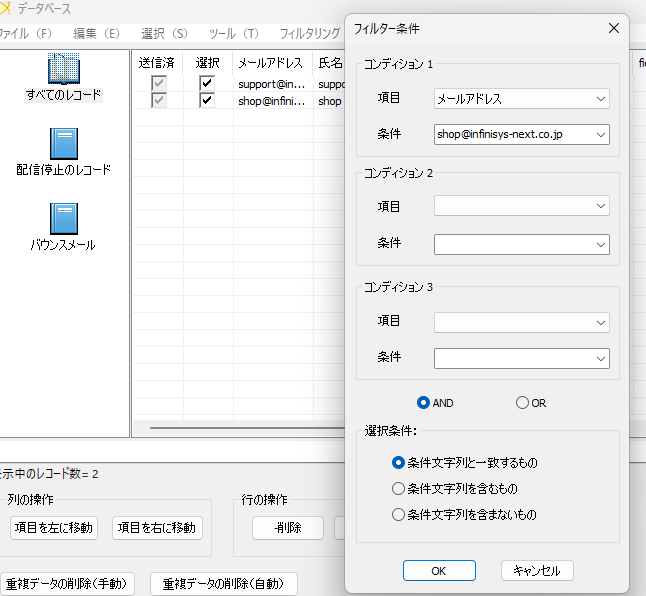Open コンディション 1 条件 combo box arrow
646x596 pixels.
click(x=601, y=135)
